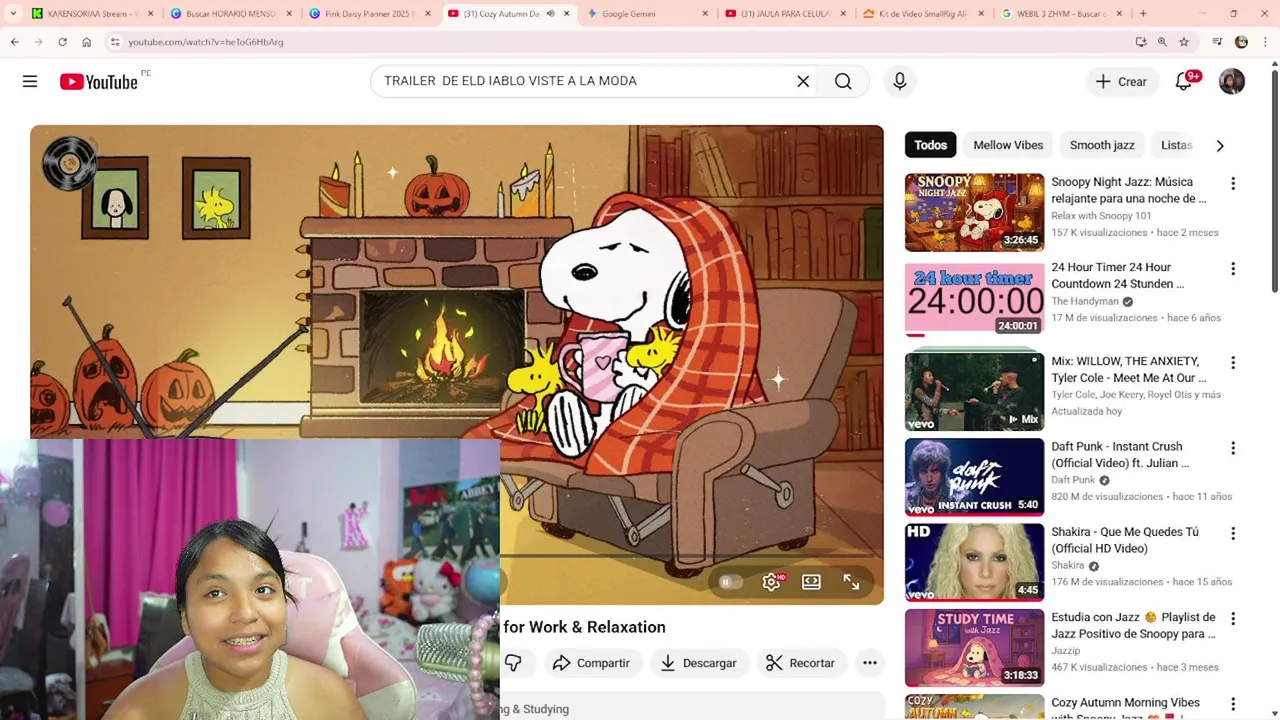Viewport: 1280px width, 720px height.
Task: Open Mix: WILLOW, THE ANXIETY thumbnail
Action: click(974, 391)
